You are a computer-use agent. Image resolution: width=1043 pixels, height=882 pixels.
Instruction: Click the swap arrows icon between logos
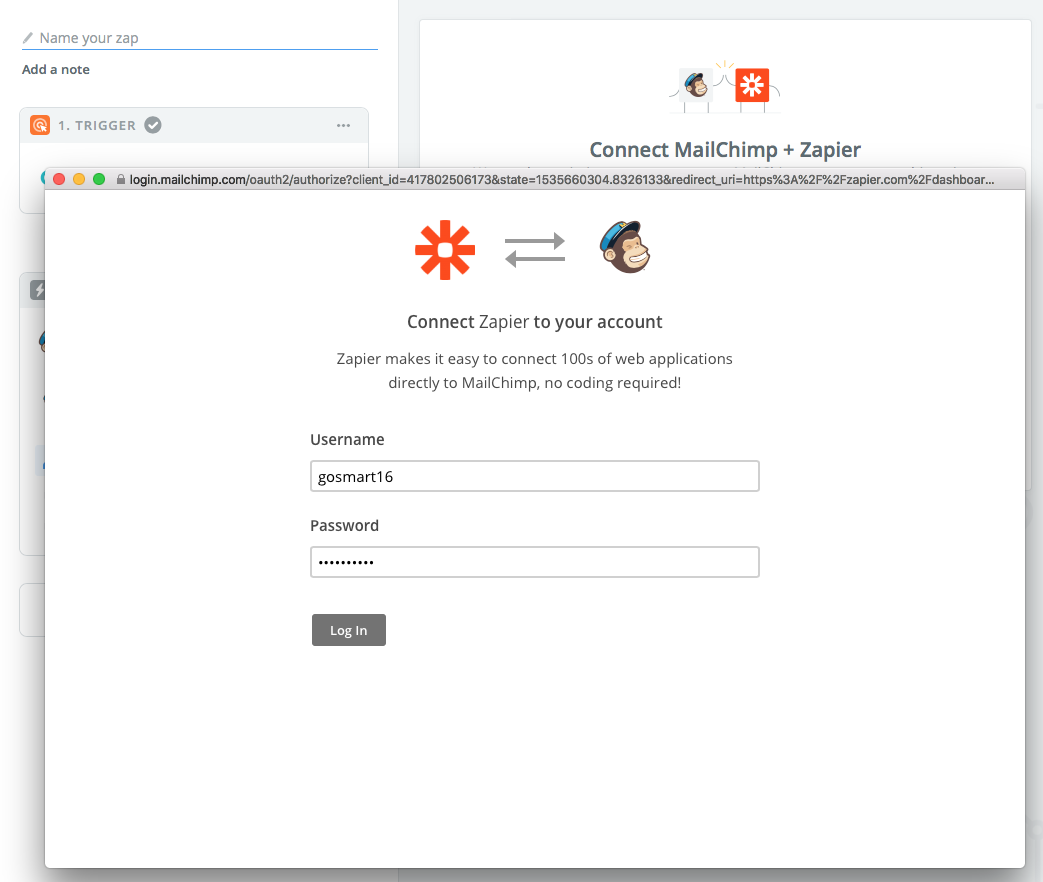[535, 250]
